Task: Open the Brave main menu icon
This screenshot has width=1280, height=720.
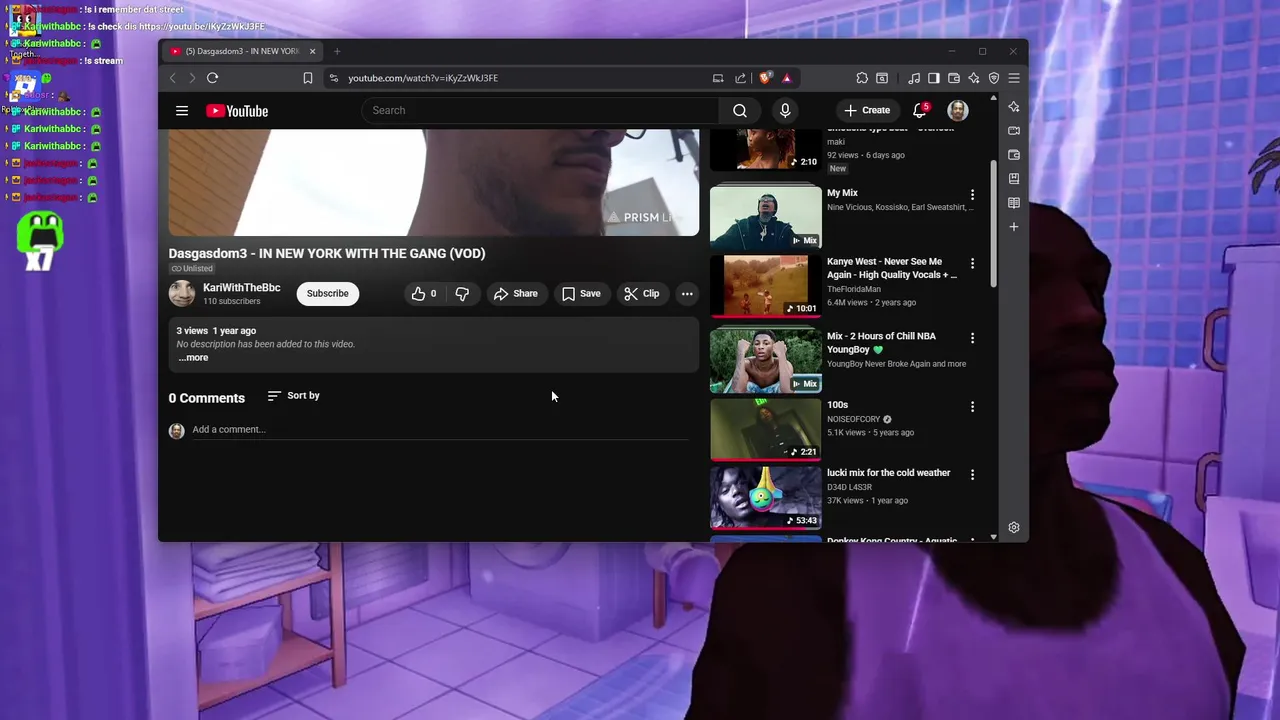Action: [x=1014, y=78]
